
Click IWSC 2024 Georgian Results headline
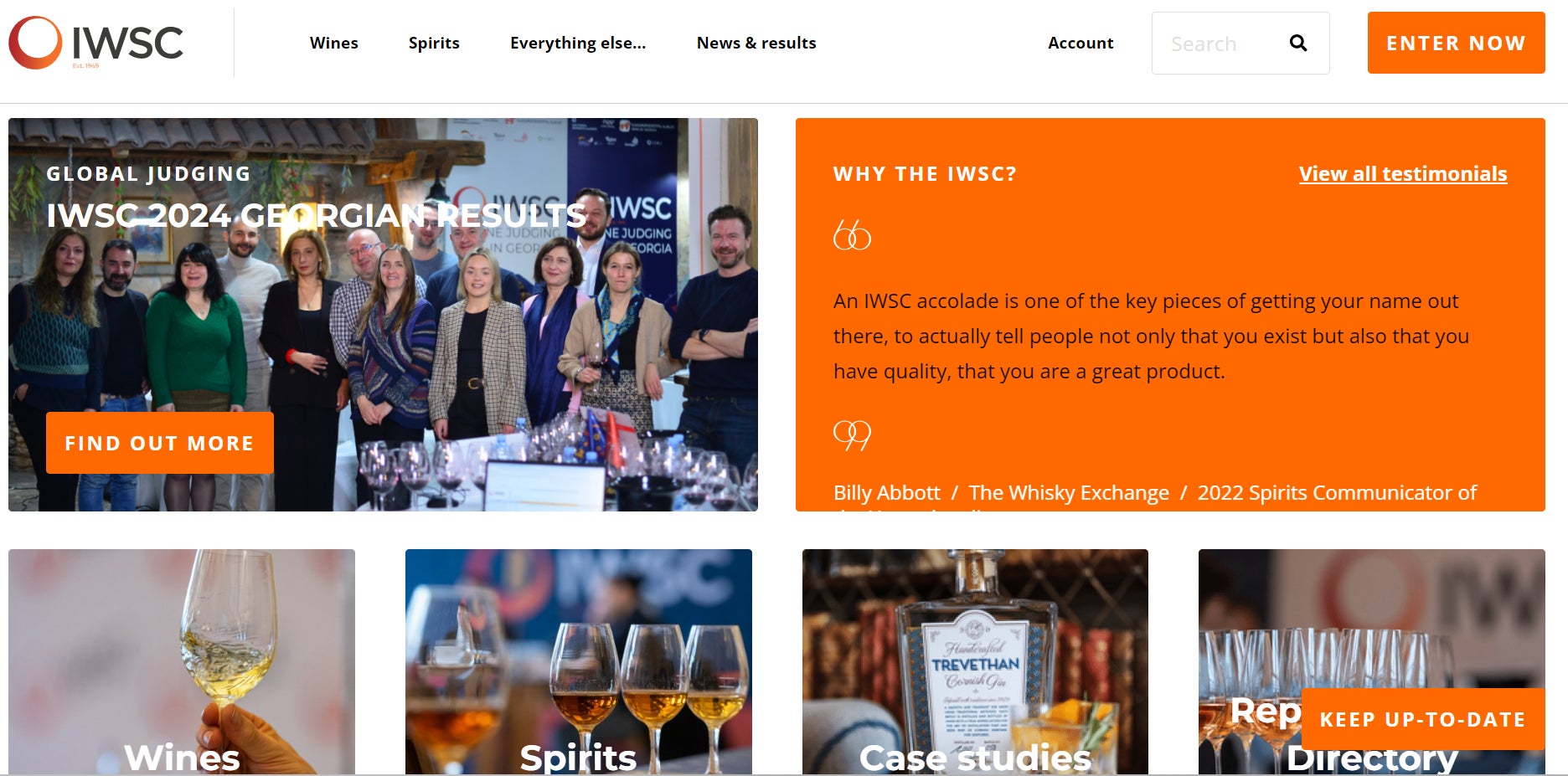pos(316,215)
